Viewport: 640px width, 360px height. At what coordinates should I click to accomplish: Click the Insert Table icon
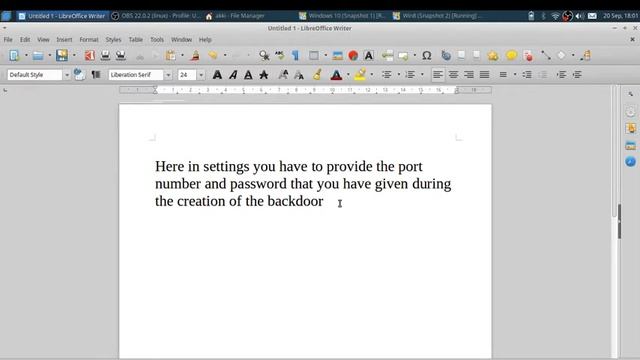(x=313, y=56)
